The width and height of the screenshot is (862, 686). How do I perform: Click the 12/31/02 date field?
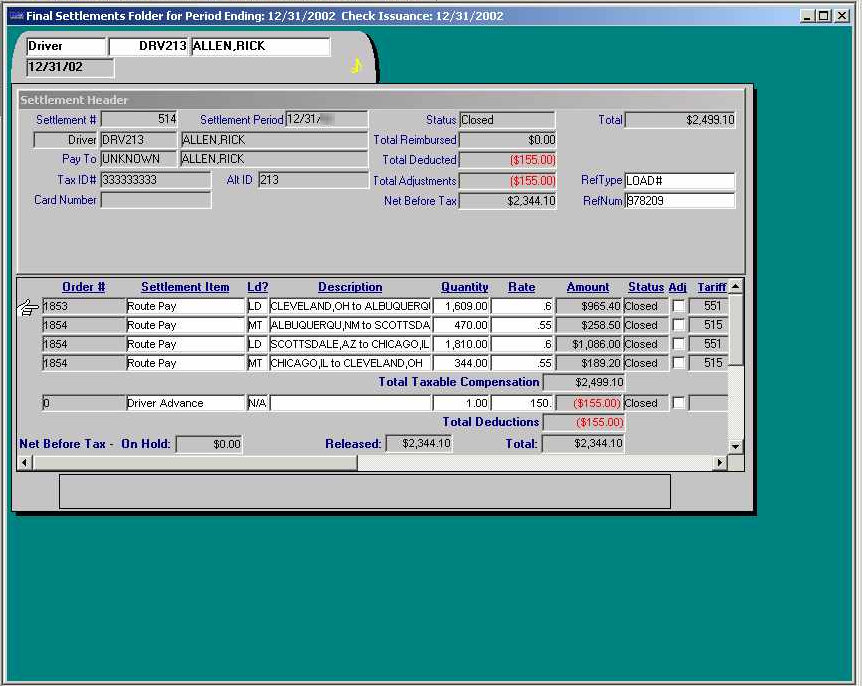[x=70, y=68]
